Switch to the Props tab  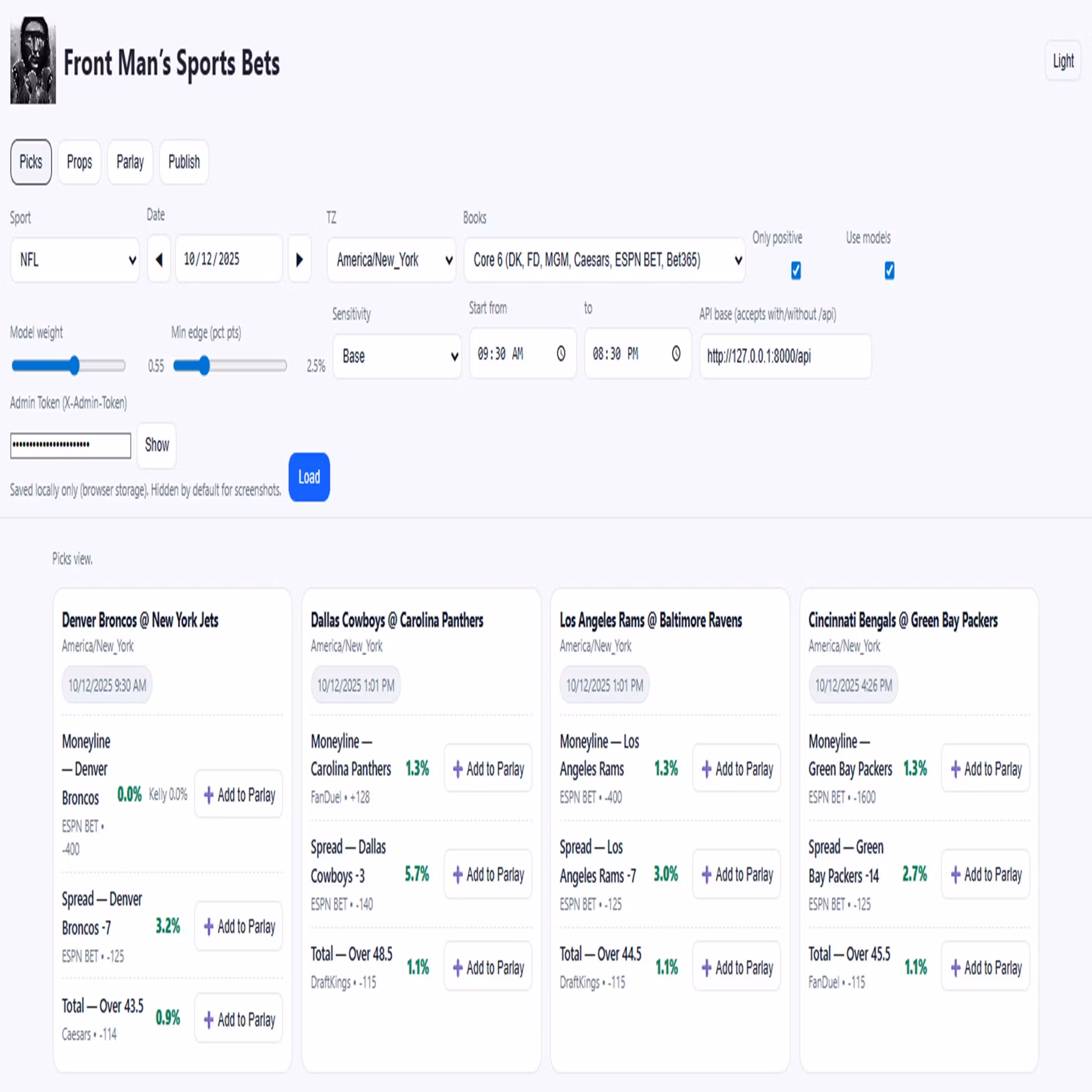point(79,162)
